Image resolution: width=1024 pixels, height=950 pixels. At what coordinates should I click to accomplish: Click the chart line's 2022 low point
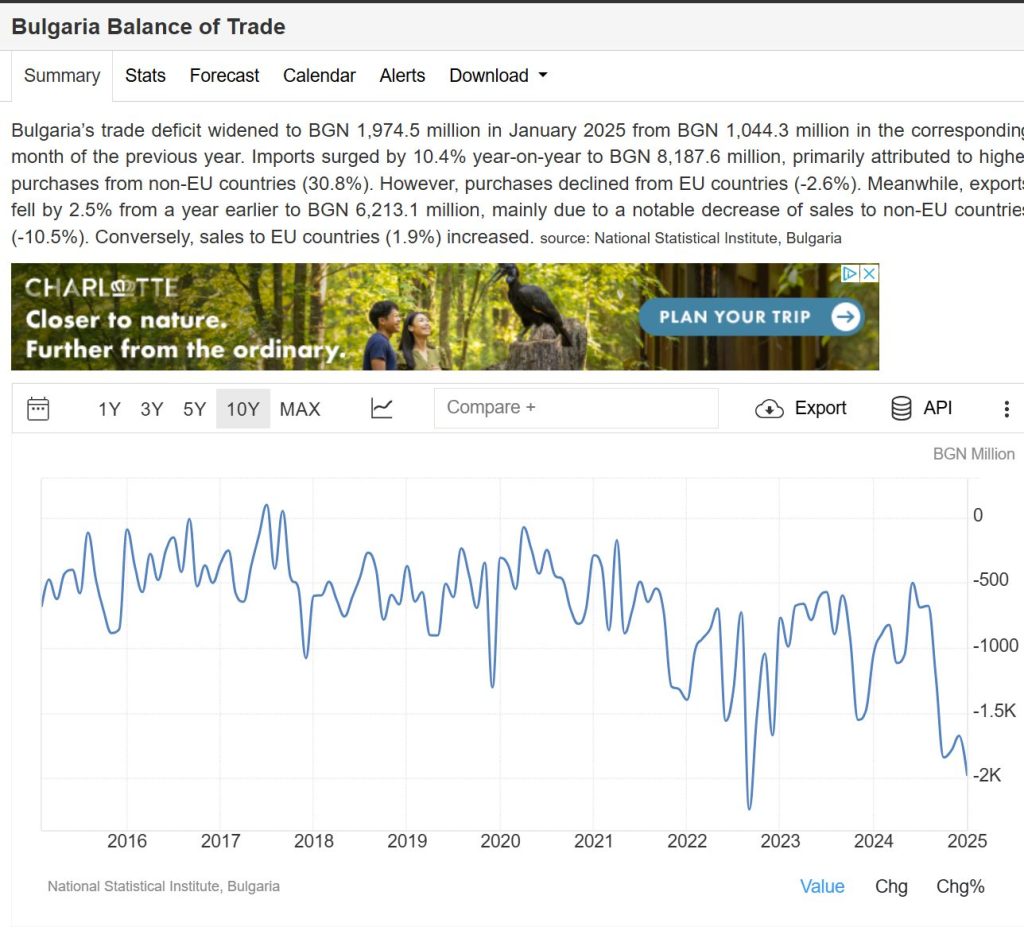tap(749, 806)
